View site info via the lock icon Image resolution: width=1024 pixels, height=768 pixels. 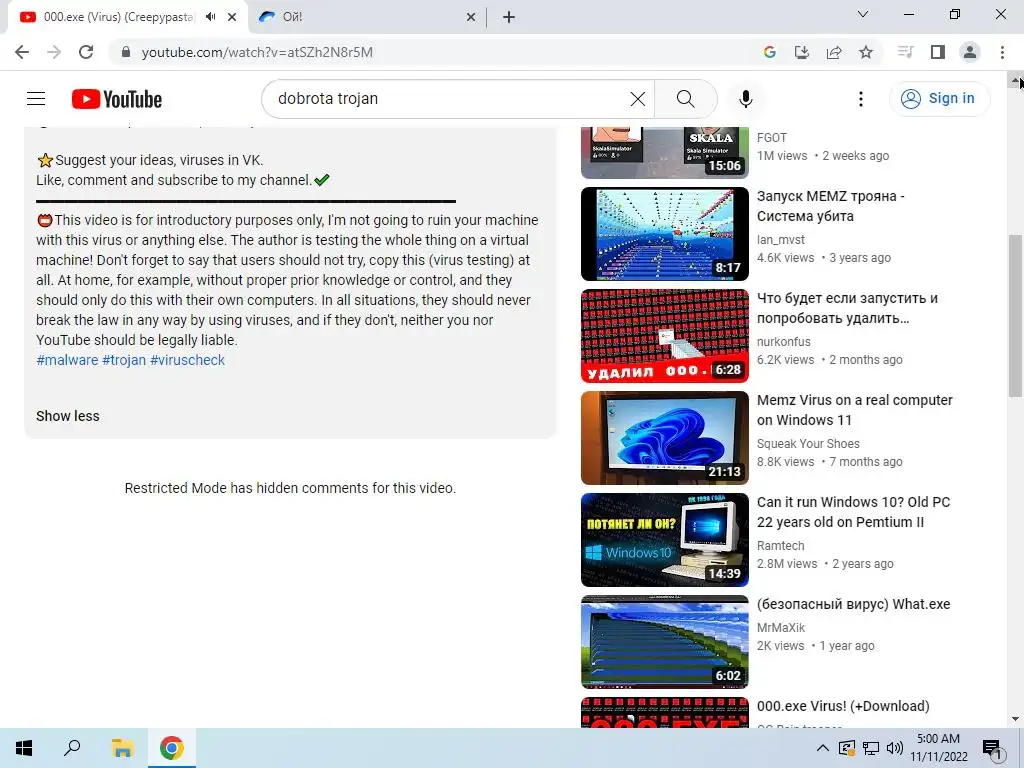click(x=126, y=52)
